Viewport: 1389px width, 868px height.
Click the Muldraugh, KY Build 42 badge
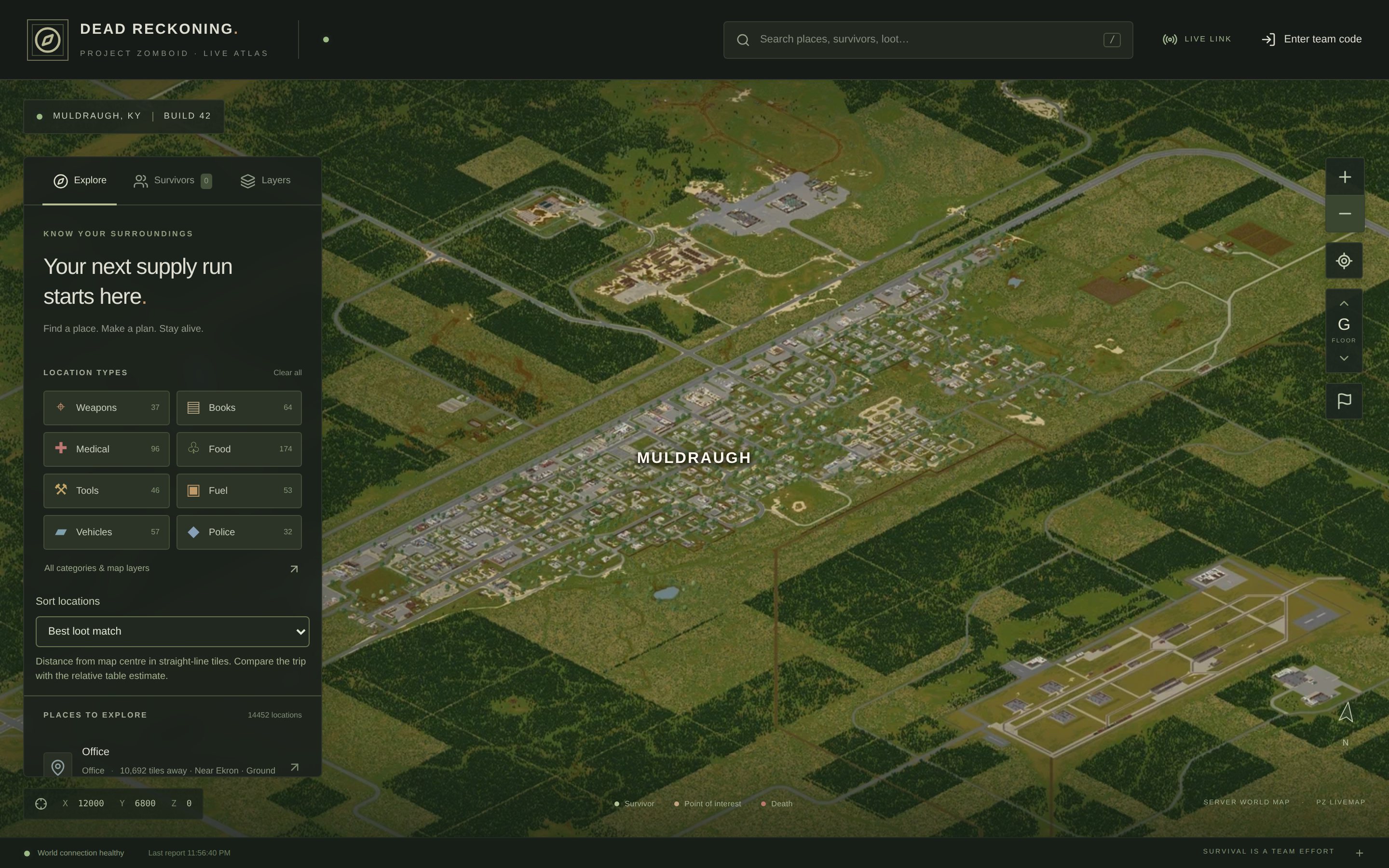[123, 116]
